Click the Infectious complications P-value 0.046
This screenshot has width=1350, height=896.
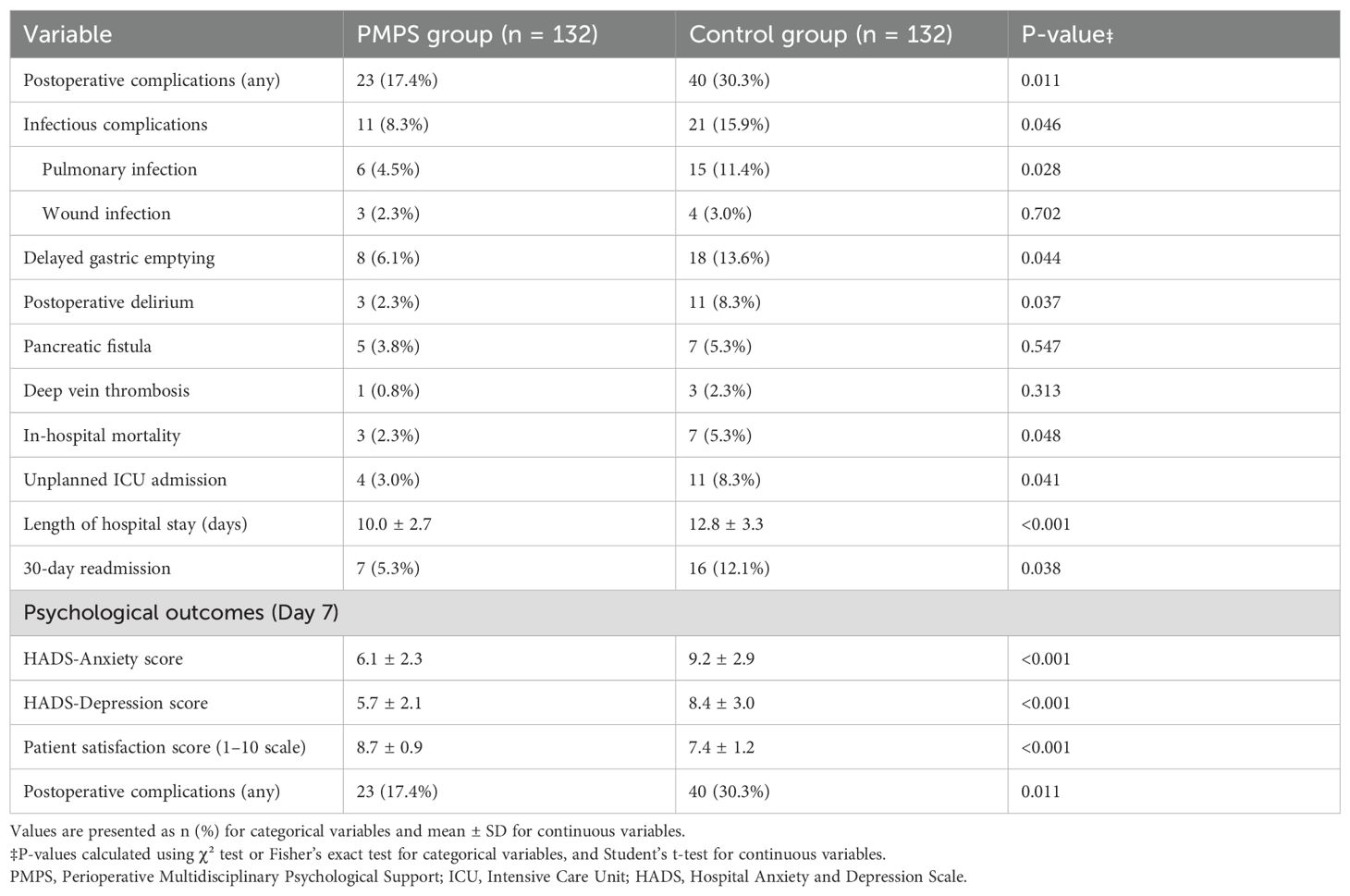1041,125
